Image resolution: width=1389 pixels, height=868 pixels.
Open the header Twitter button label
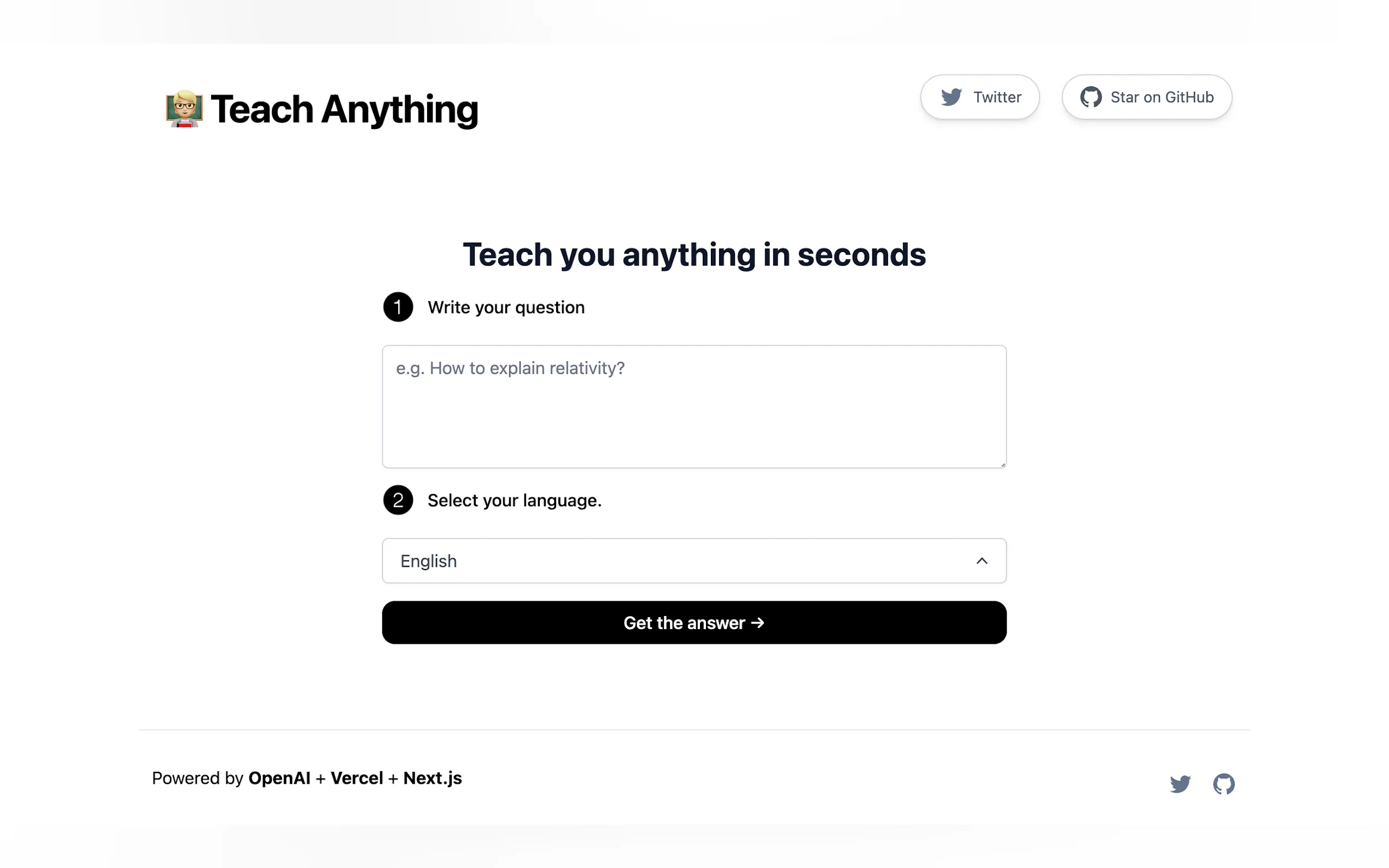coord(997,97)
